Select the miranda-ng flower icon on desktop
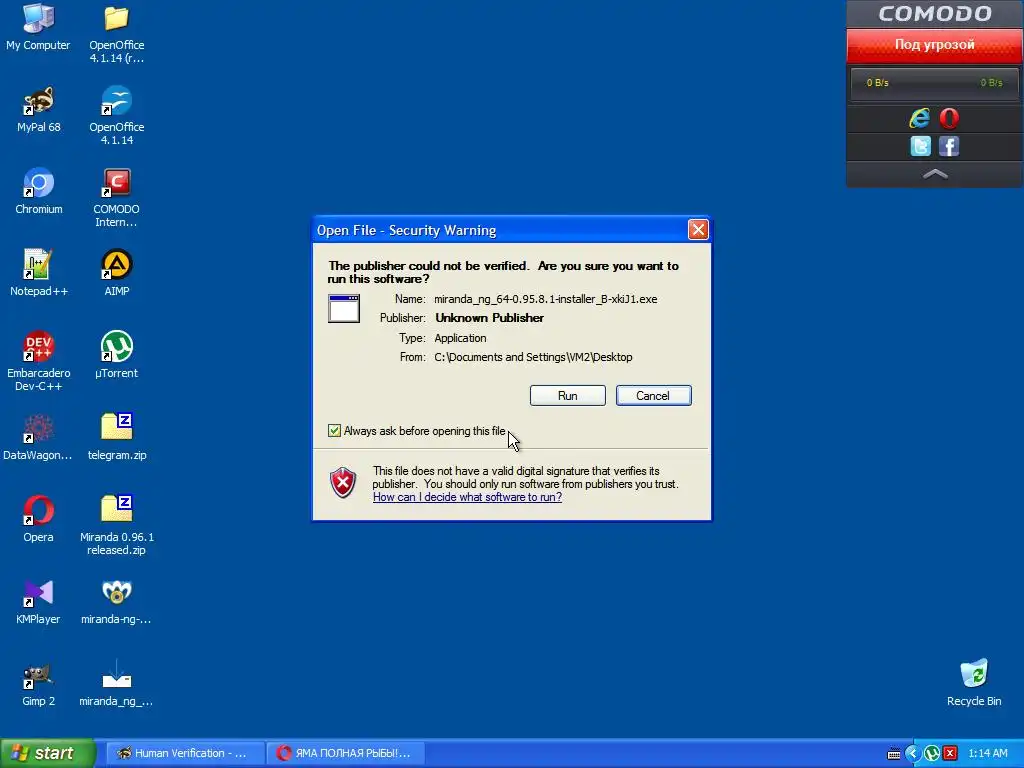 point(116,602)
